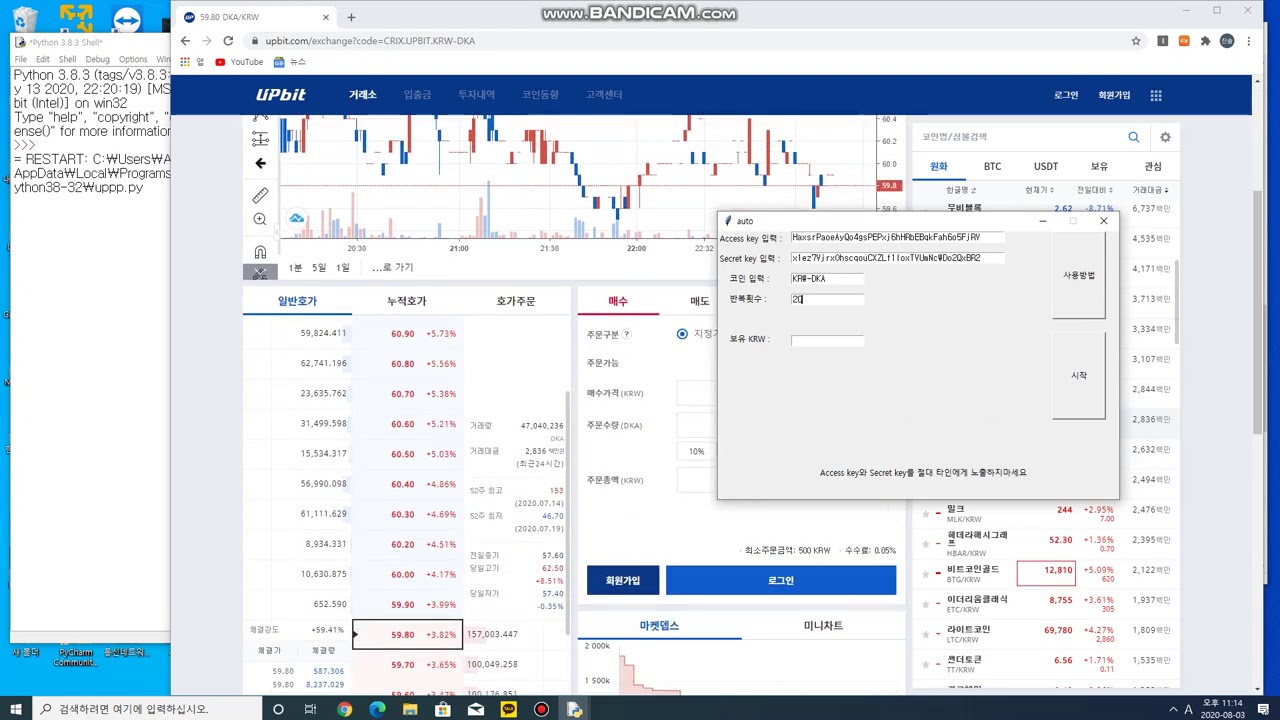
Task: Open the browser extensions puzzle icon
Action: (1205, 41)
